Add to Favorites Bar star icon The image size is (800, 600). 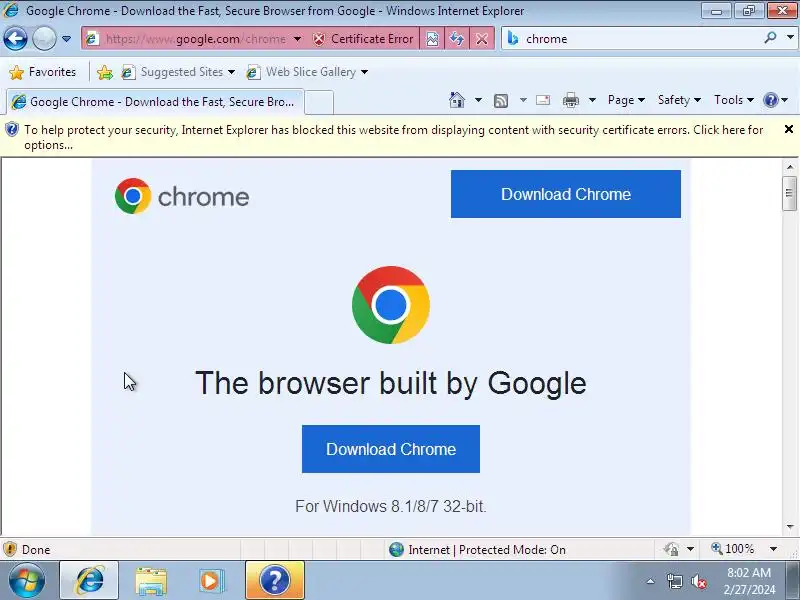[x=105, y=72]
